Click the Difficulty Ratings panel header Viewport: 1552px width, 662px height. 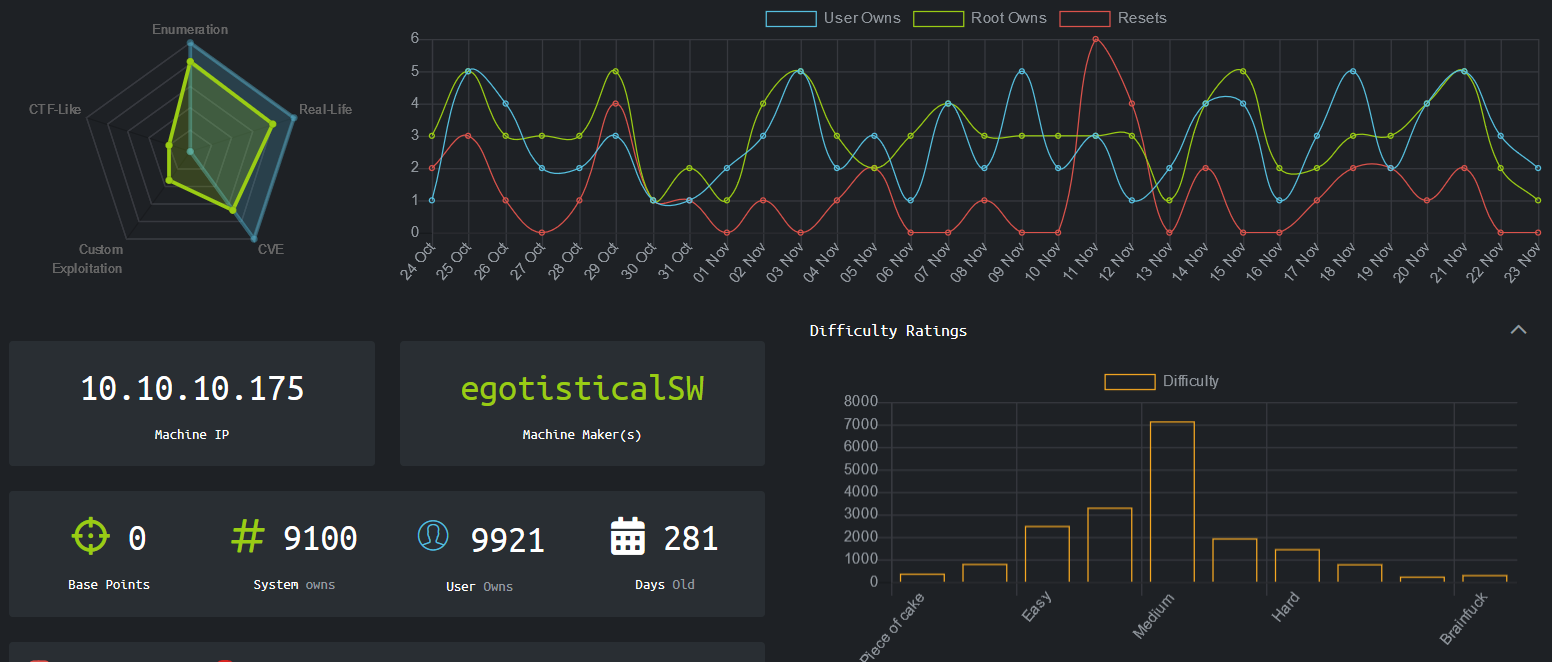point(888,330)
